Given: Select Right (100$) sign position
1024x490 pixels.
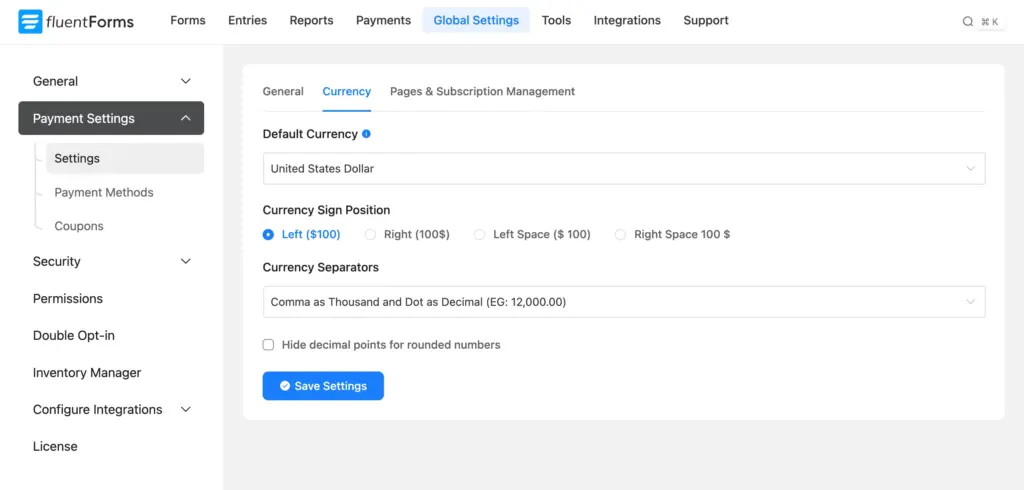Looking at the screenshot, I should tap(370, 235).
